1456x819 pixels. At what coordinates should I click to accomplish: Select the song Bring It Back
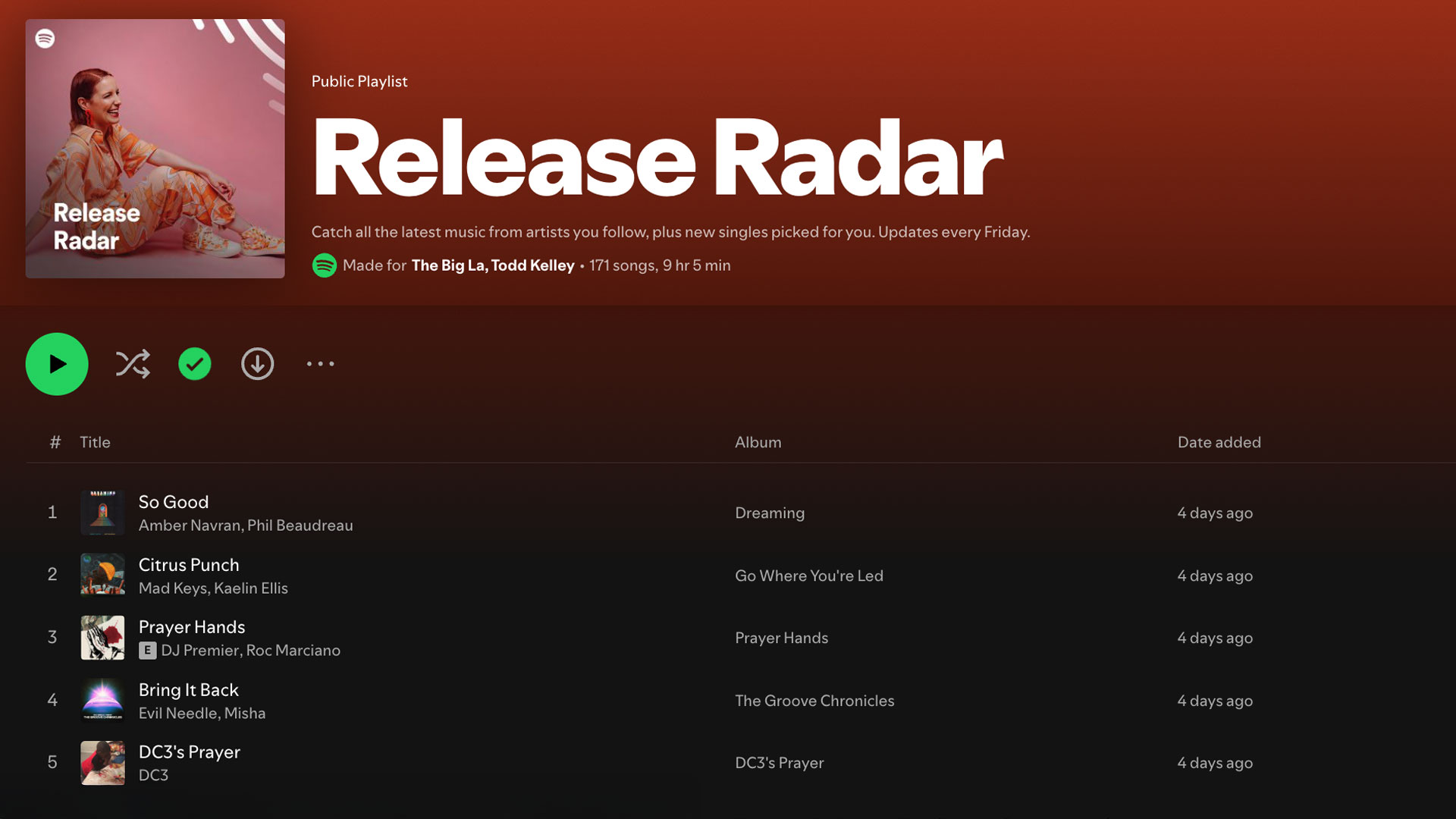click(189, 690)
